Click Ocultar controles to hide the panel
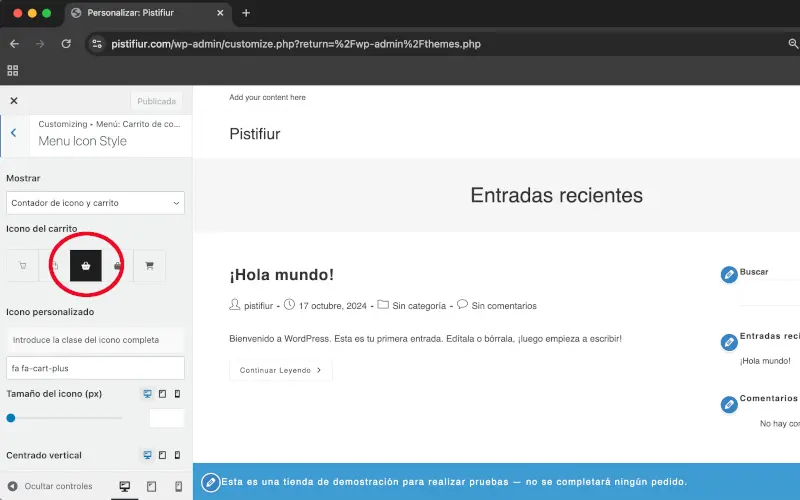 50,486
